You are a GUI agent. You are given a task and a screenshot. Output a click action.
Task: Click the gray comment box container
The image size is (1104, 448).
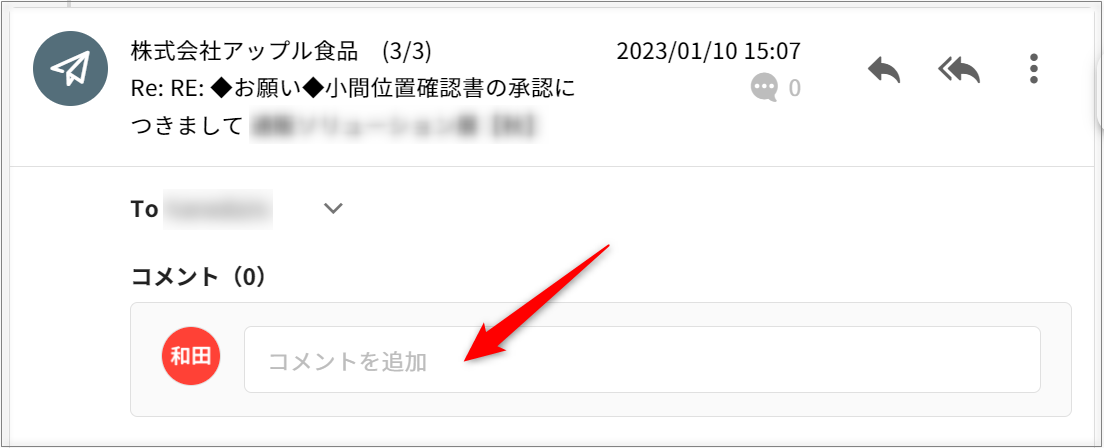pyautogui.click(x=601, y=359)
